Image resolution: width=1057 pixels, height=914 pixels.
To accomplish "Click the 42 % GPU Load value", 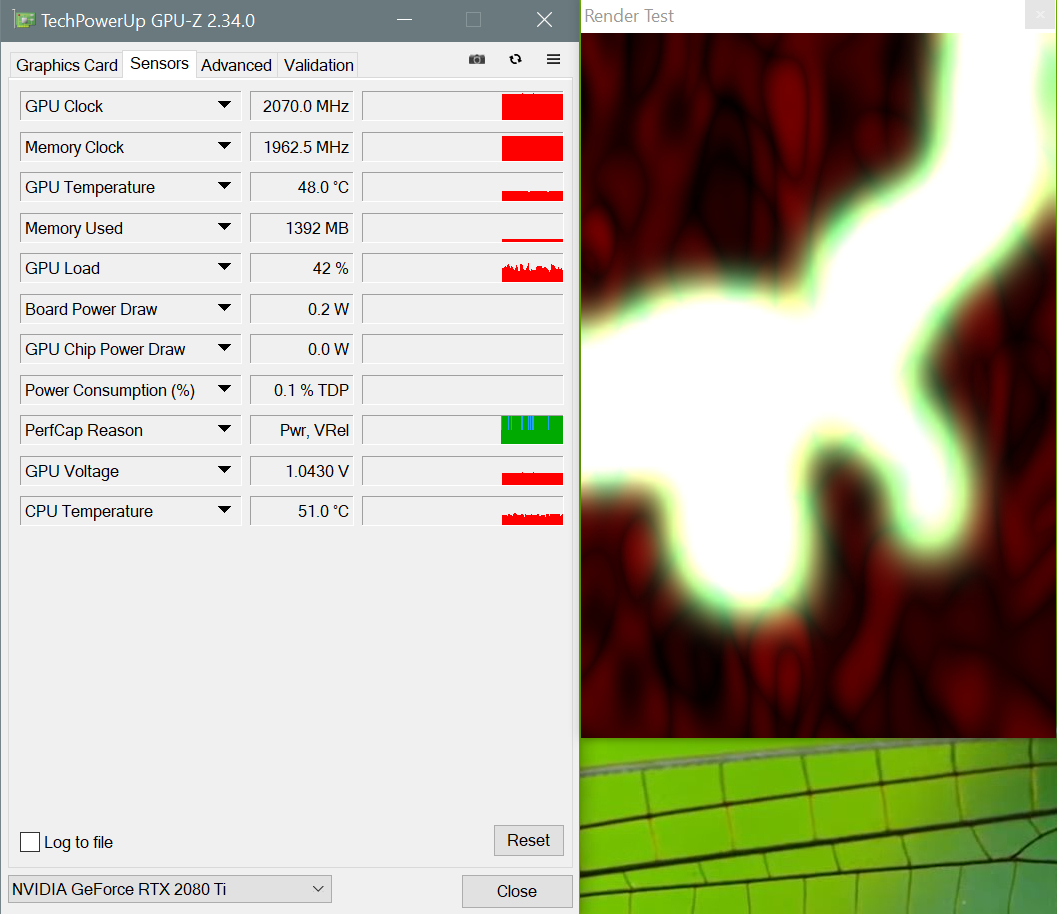I will (x=302, y=268).
